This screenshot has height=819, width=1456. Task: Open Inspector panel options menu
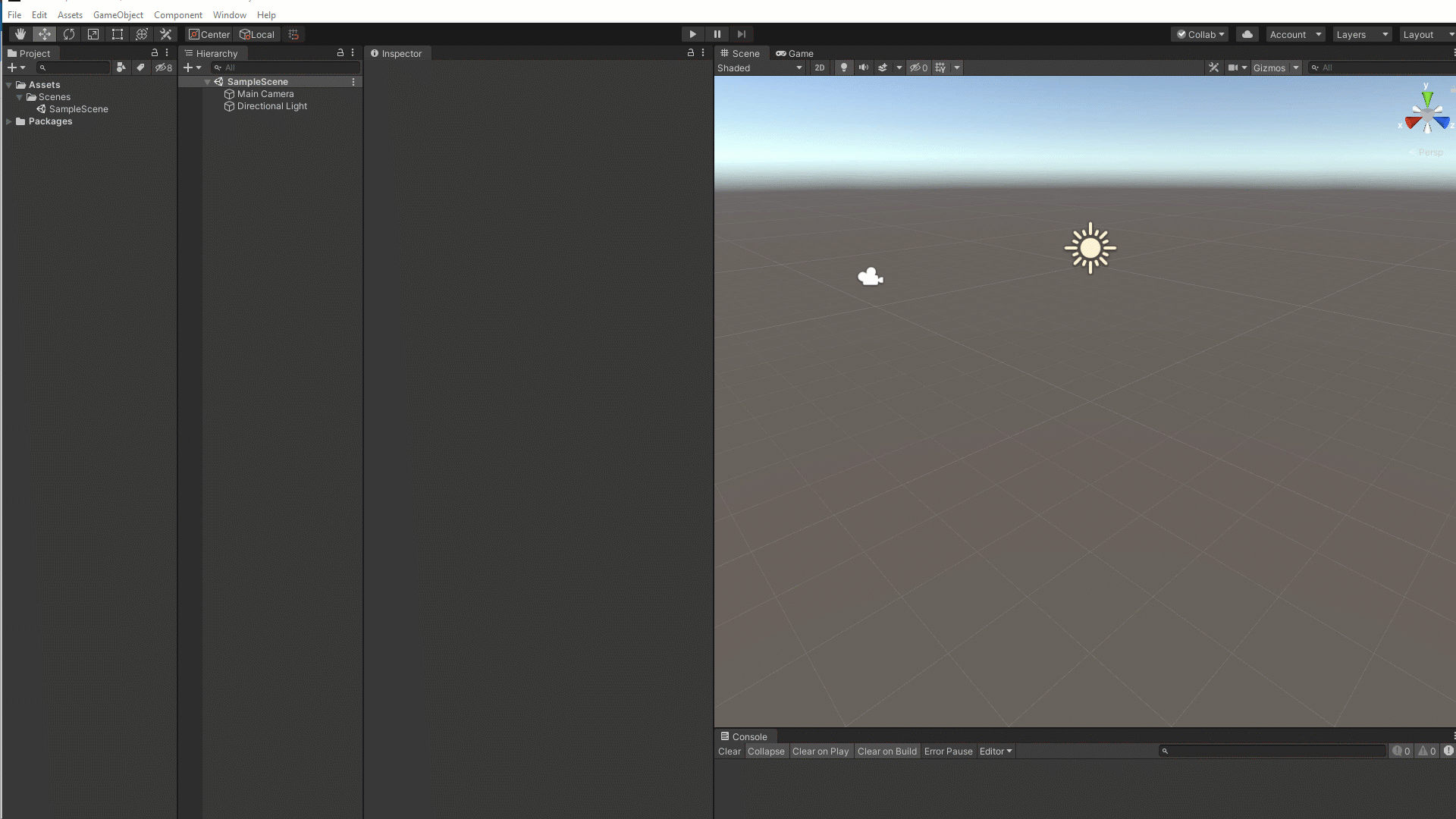[703, 52]
